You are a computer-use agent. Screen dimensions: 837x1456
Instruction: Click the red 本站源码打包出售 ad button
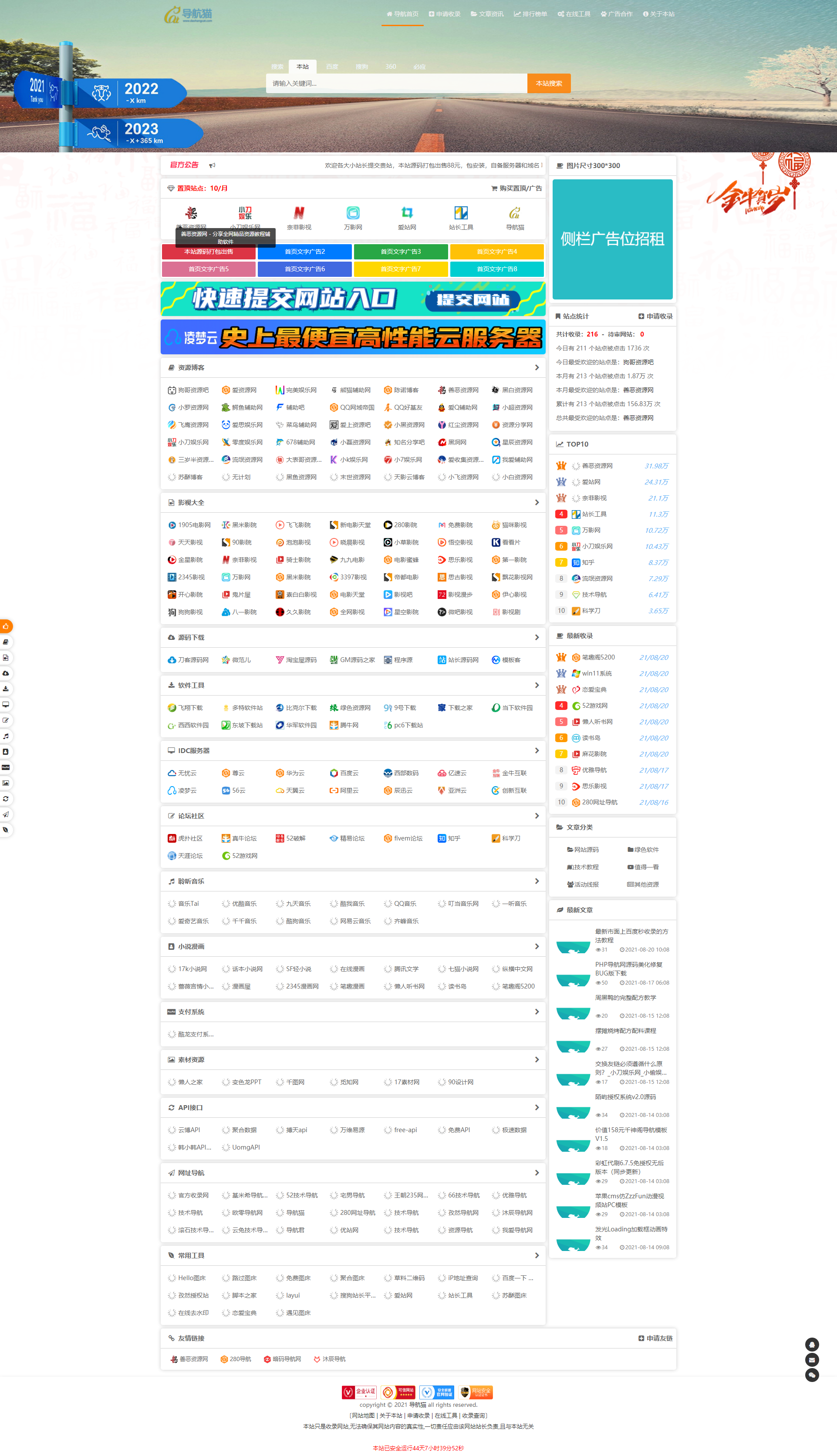tap(209, 252)
